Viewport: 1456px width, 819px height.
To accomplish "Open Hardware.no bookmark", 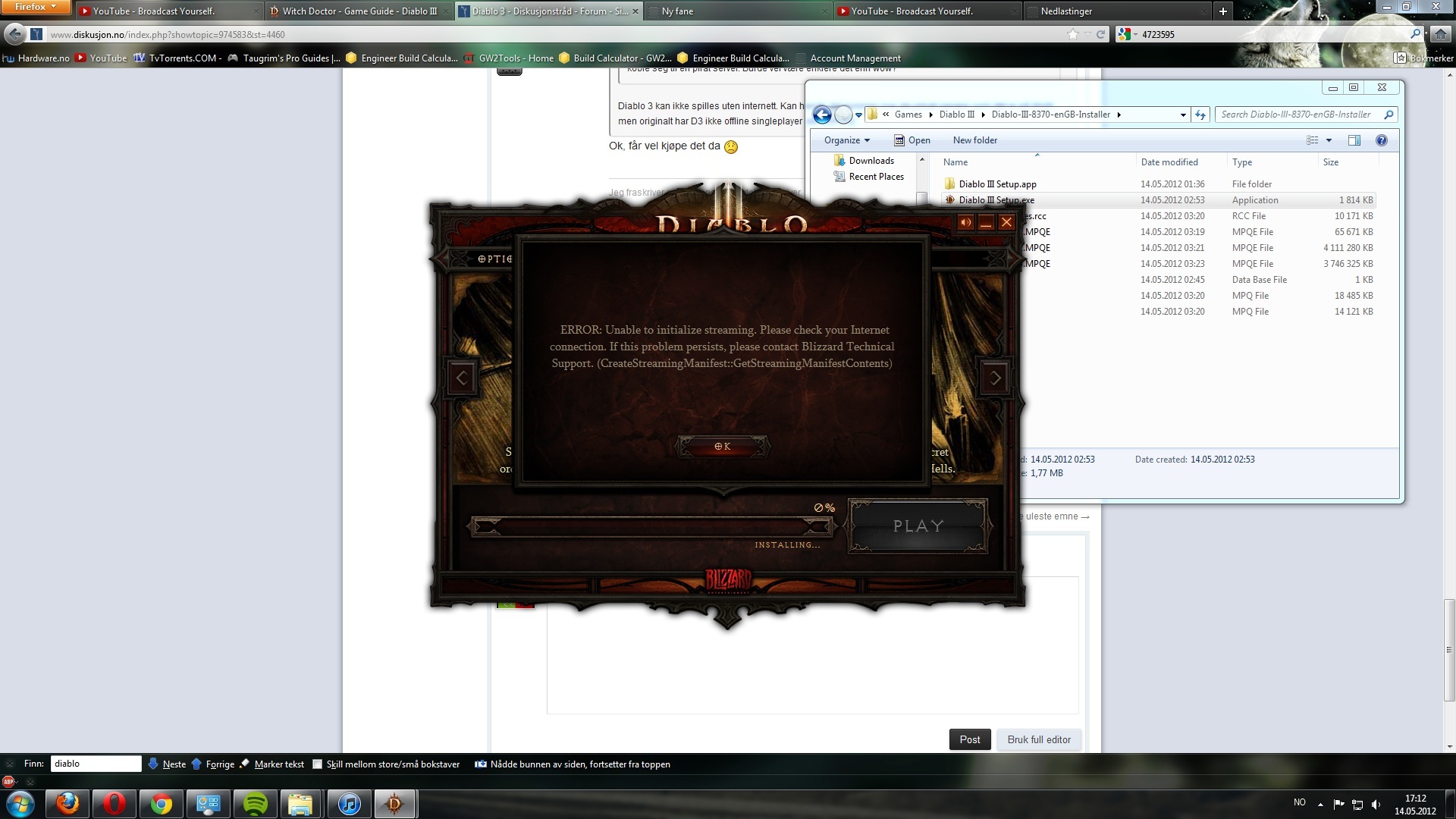I will tap(36, 58).
